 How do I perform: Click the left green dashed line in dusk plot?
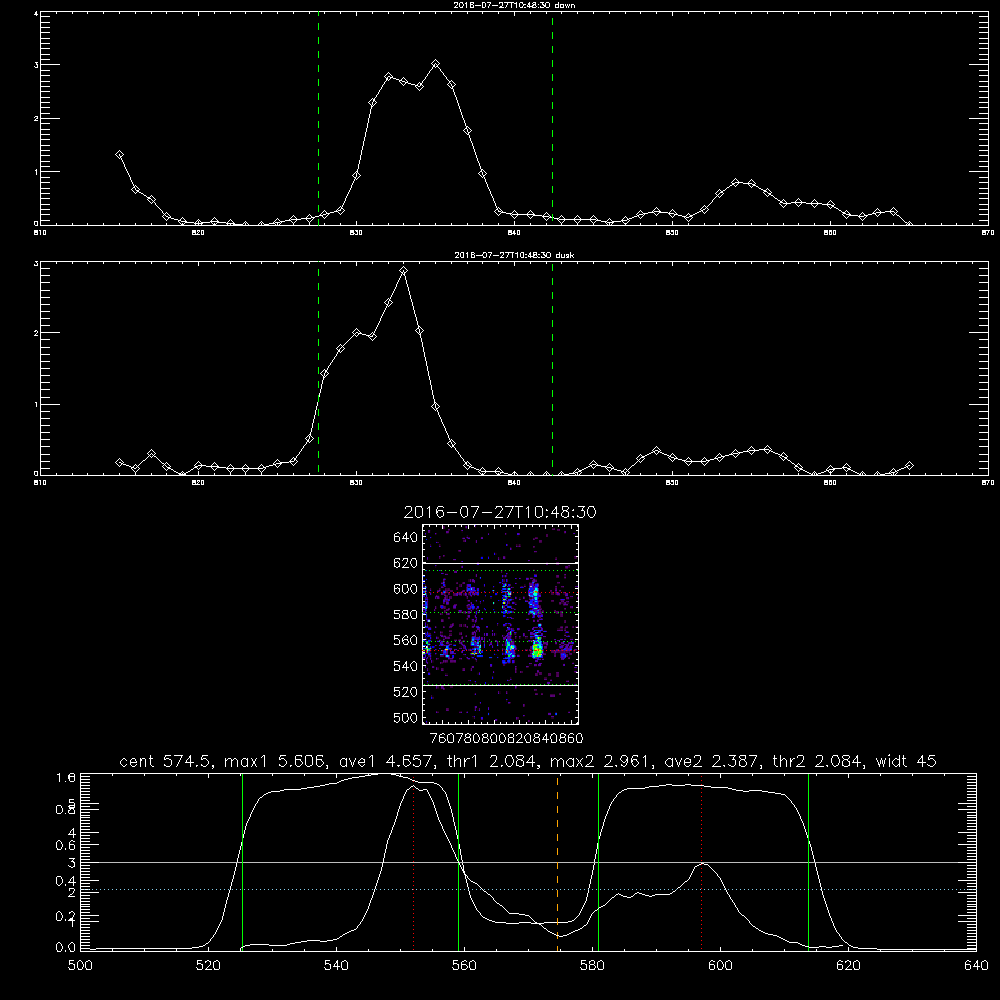coord(318,369)
